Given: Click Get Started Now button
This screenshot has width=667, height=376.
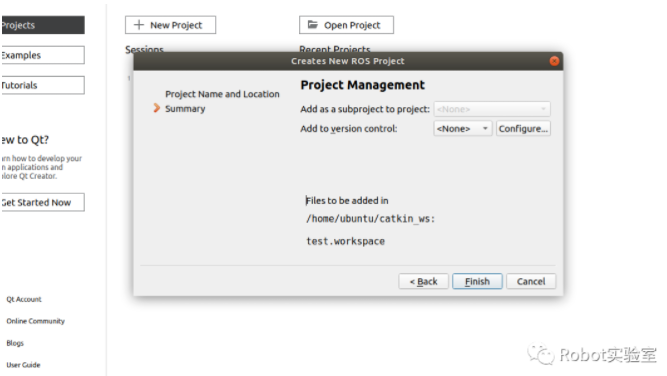Looking at the screenshot, I should click(x=43, y=202).
